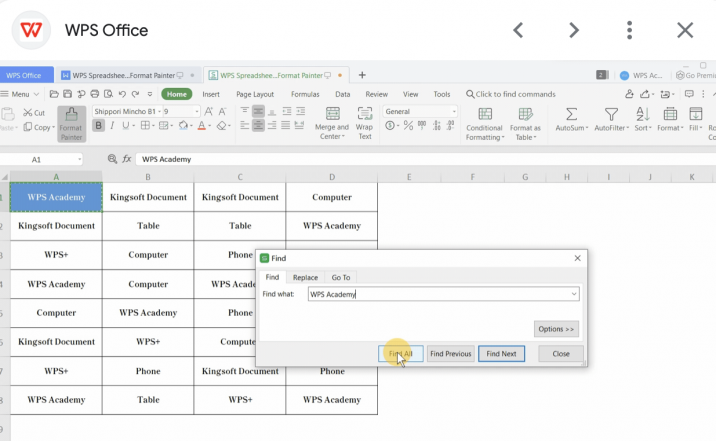Click the AutoFilter funnel icon

tap(611, 115)
